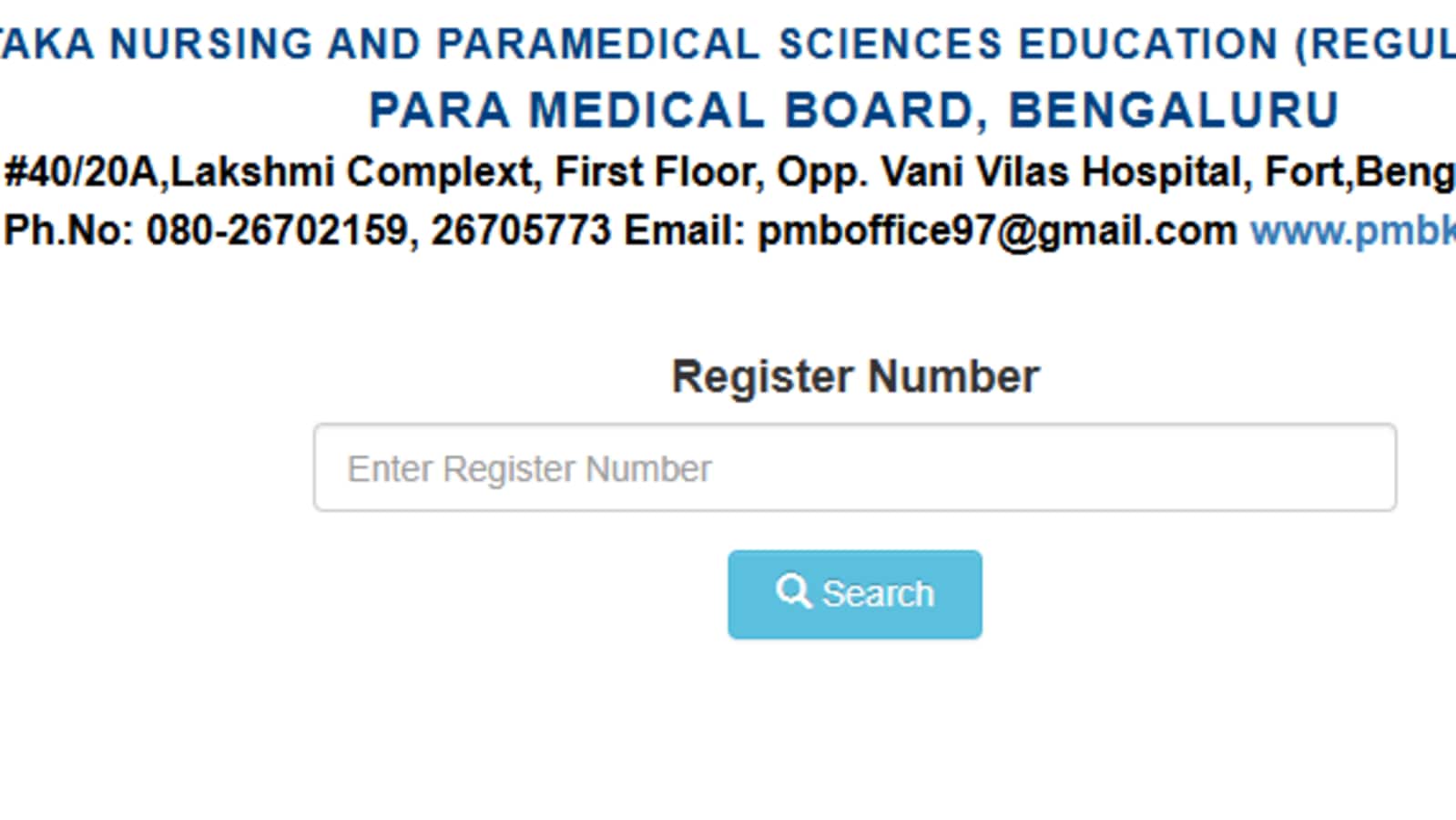Click the magnifier icon on Search button
The height and width of the screenshot is (820, 1456).
coord(793,592)
